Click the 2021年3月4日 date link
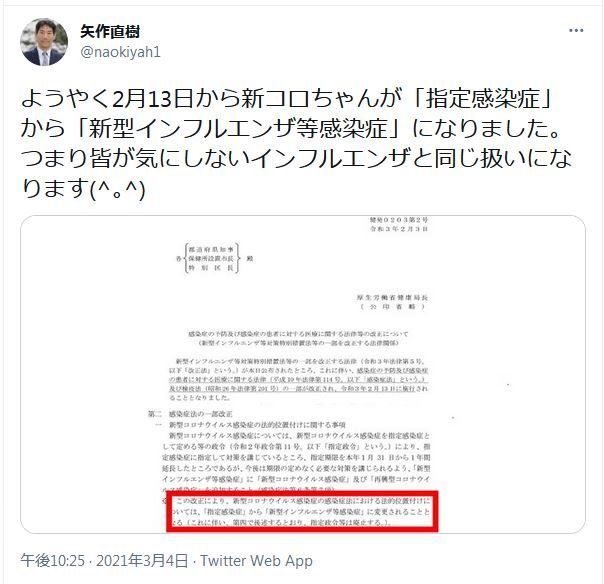 (142, 561)
